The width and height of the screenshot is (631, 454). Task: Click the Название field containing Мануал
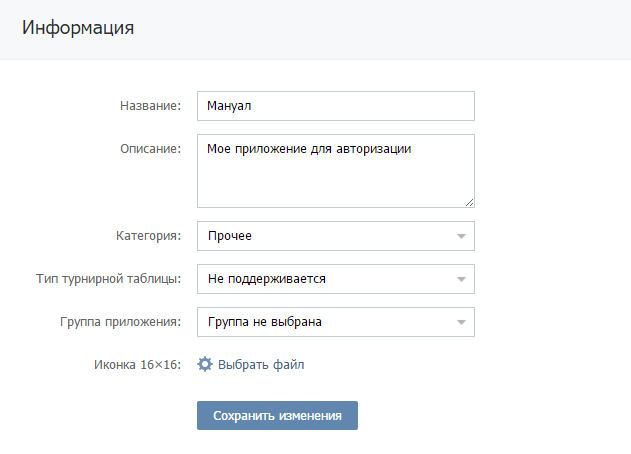335,106
